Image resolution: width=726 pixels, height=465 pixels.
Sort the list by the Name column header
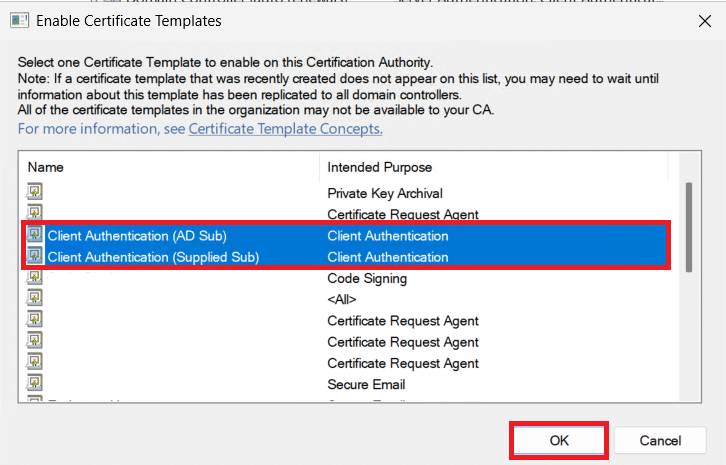46,167
